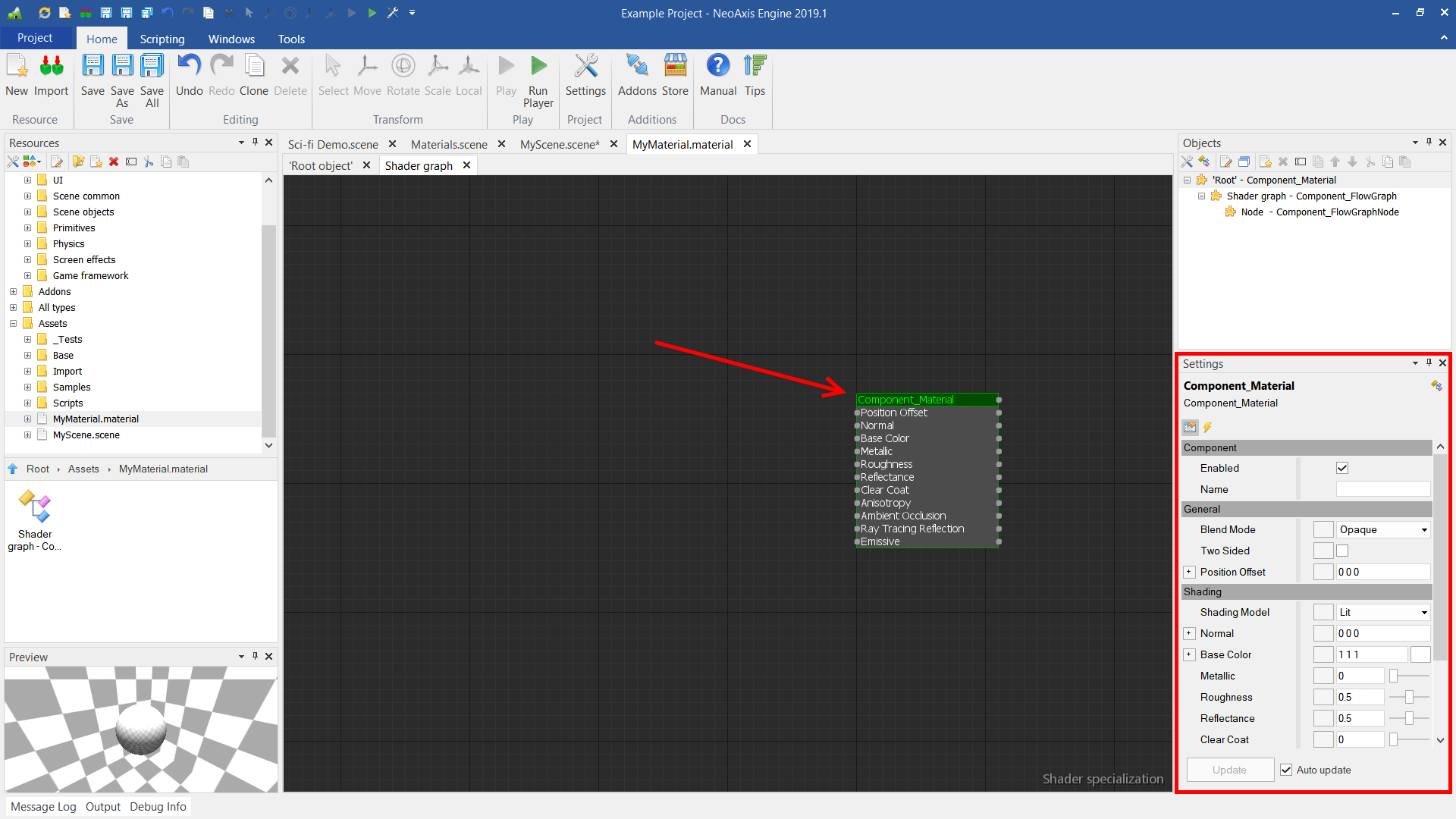Open the Message Log panel link
Image resolution: width=1456 pixels, height=819 pixels.
[43, 806]
